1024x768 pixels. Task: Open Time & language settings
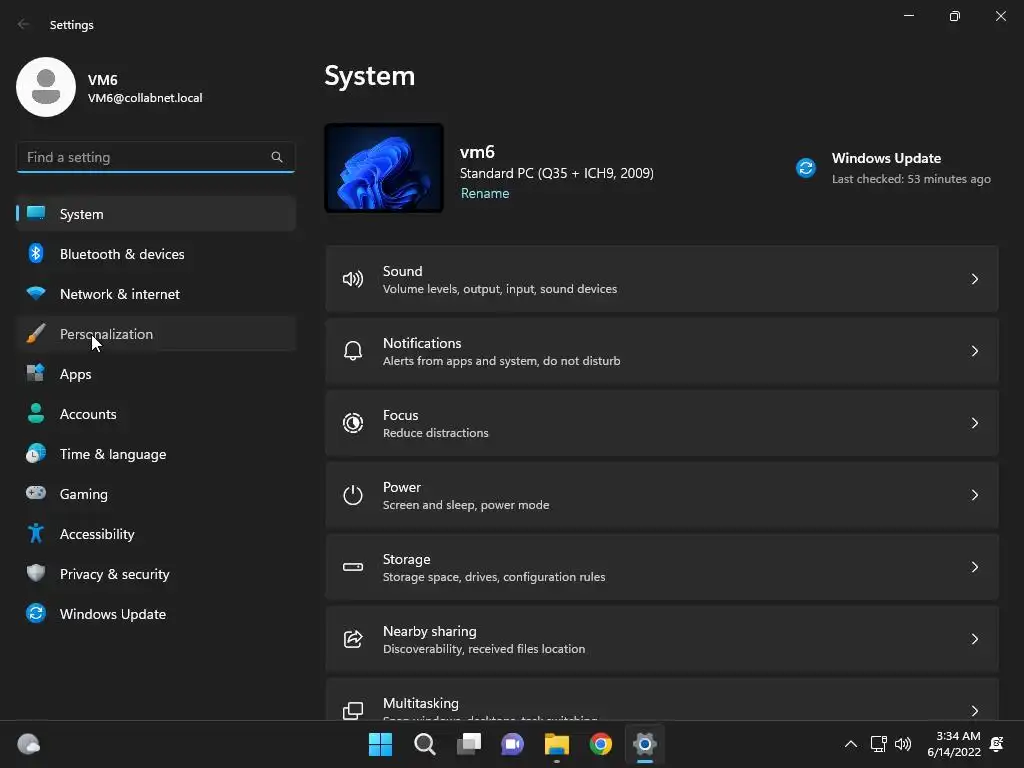click(156, 453)
